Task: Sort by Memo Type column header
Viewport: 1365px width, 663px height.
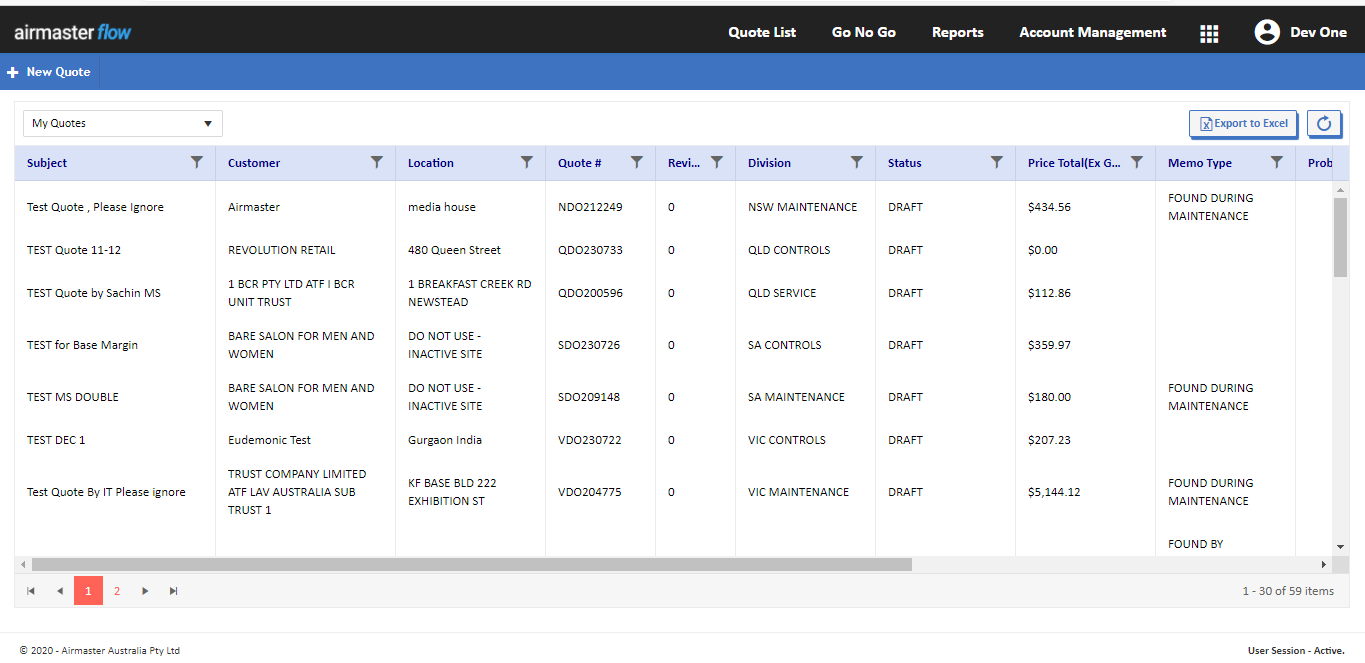Action: point(1200,163)
